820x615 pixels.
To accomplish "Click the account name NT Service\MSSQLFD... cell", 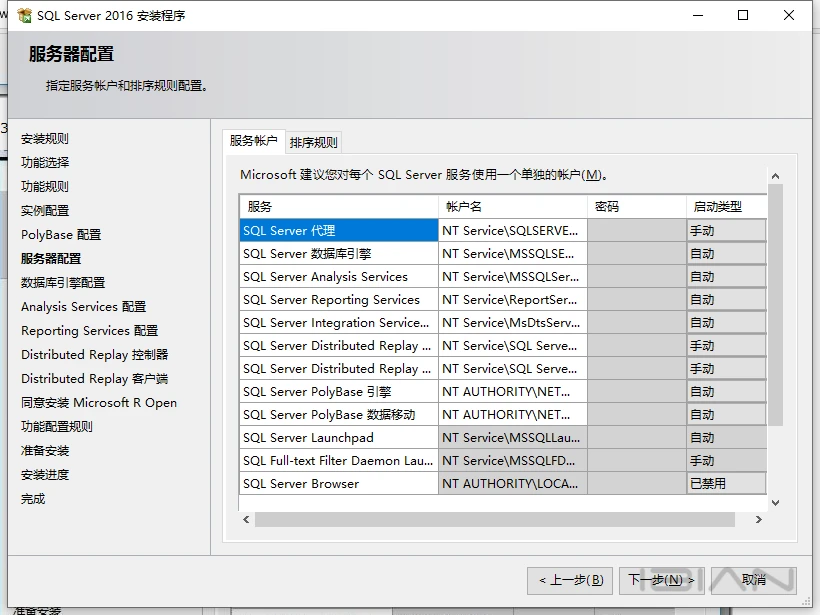I will pos(512,461).
